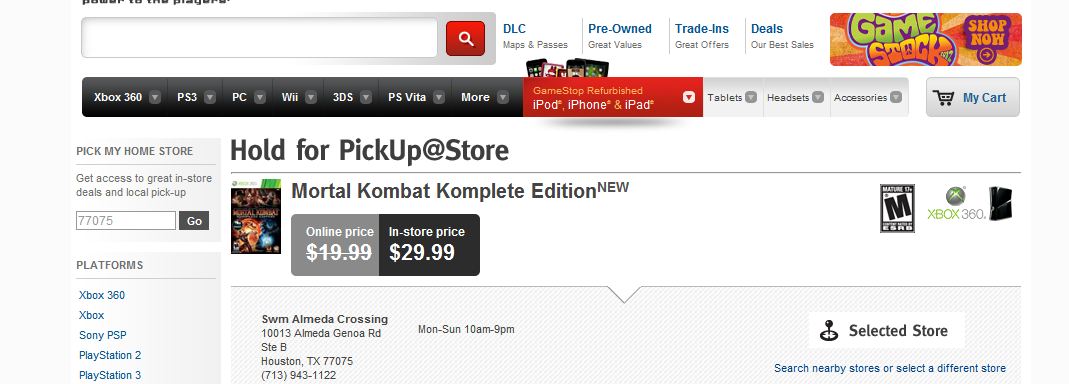Image resolution: width=1069 pixels, height=384 pixels.
Task: Expand the Headsets dropdown arrow
Action: 817,97
